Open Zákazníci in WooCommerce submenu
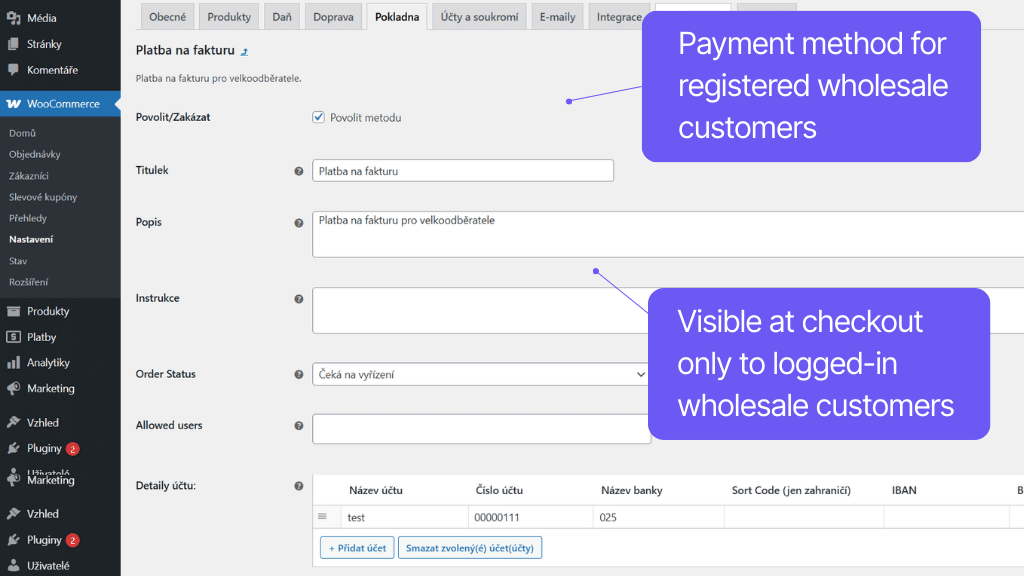1024x576 pixels. click(29, 176)
